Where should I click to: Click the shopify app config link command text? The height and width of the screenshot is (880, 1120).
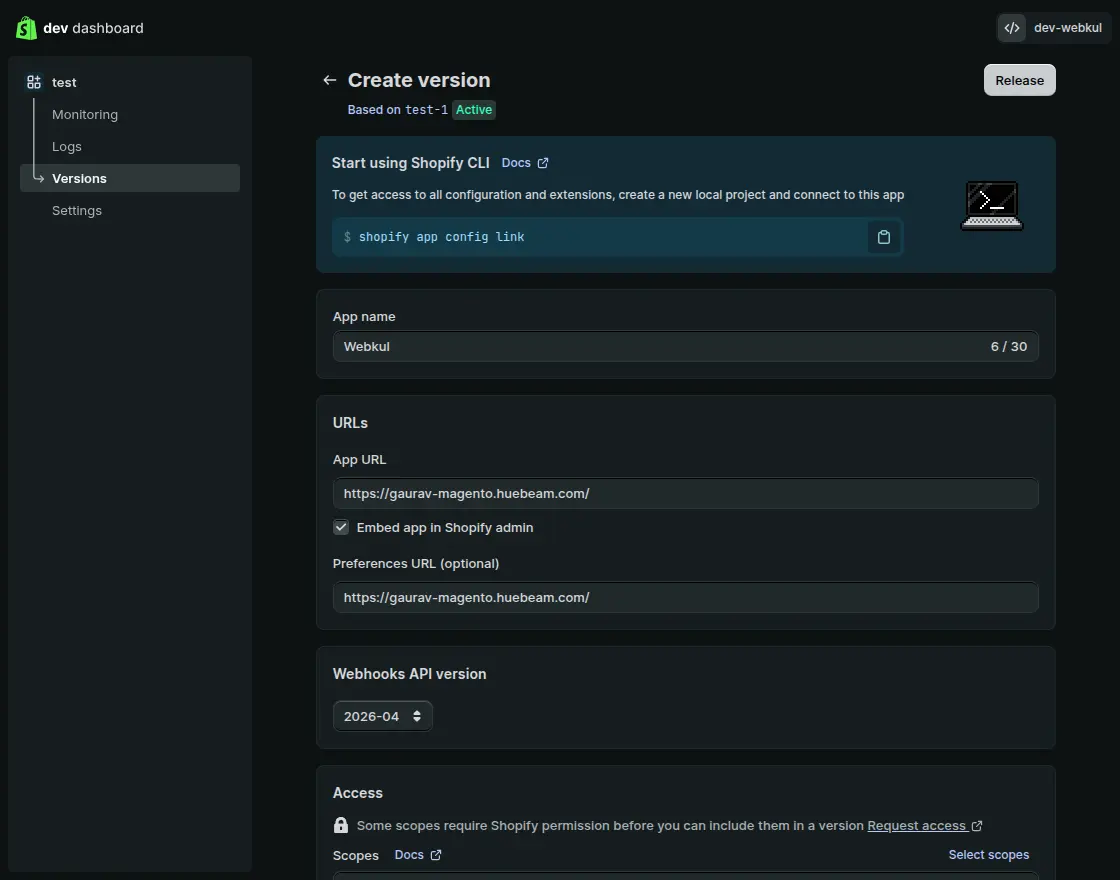click(x=441, y=237)
